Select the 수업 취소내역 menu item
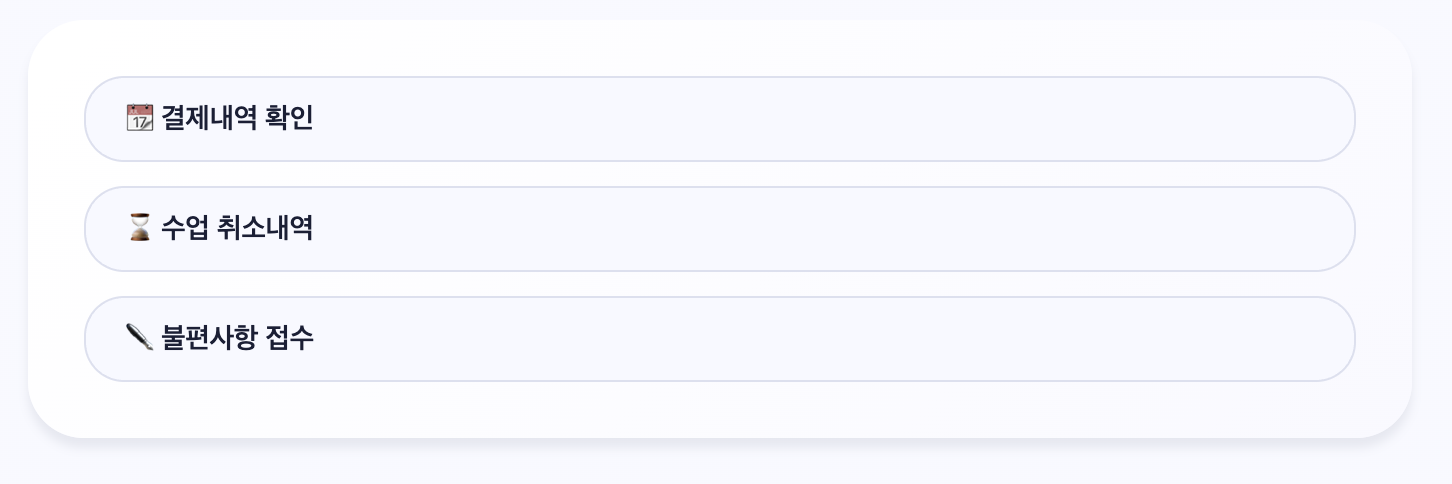 pos(719,229)
